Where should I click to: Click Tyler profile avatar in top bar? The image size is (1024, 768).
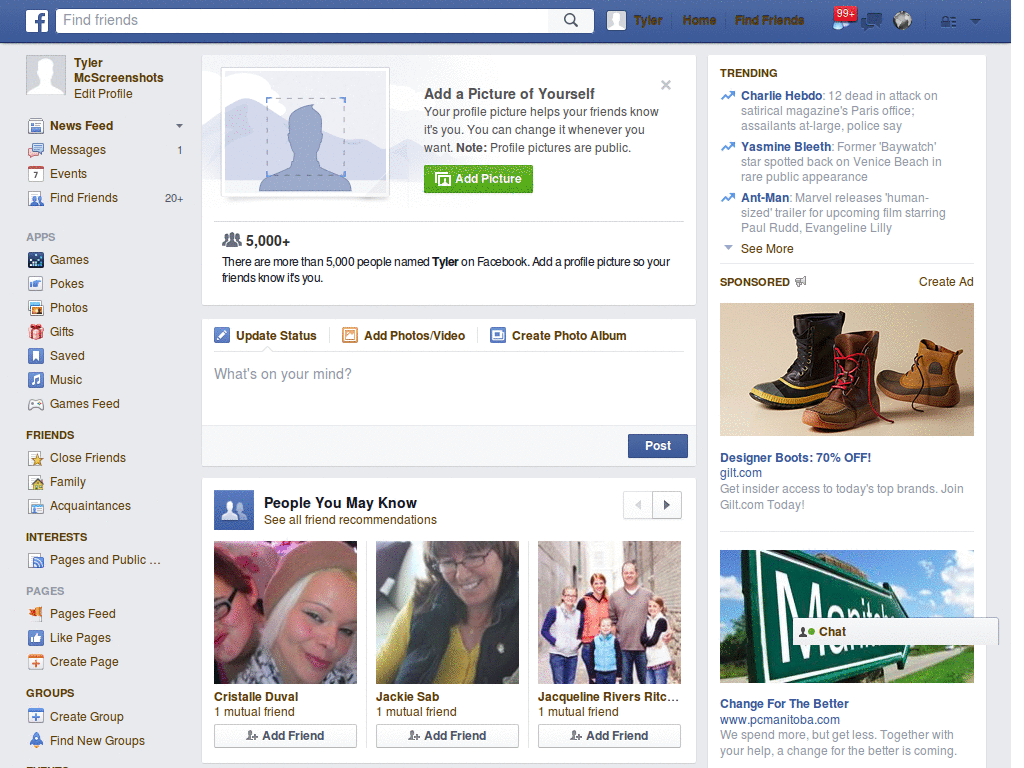click(x=616, y=21)
